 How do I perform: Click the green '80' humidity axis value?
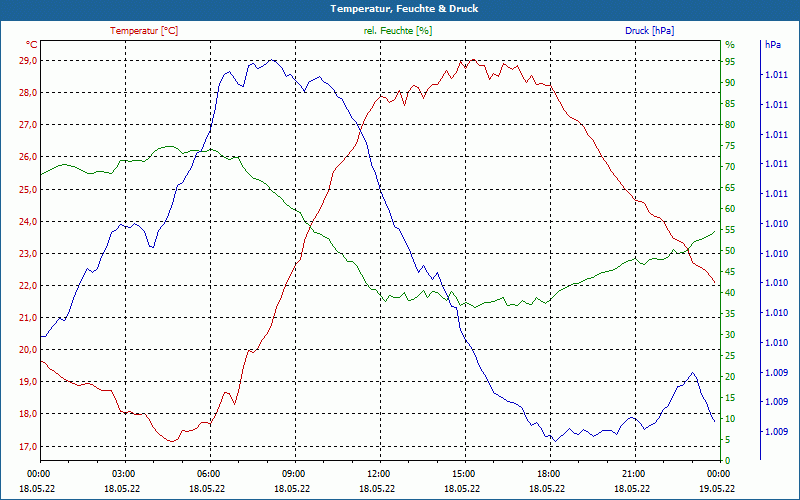click(730, 125)
